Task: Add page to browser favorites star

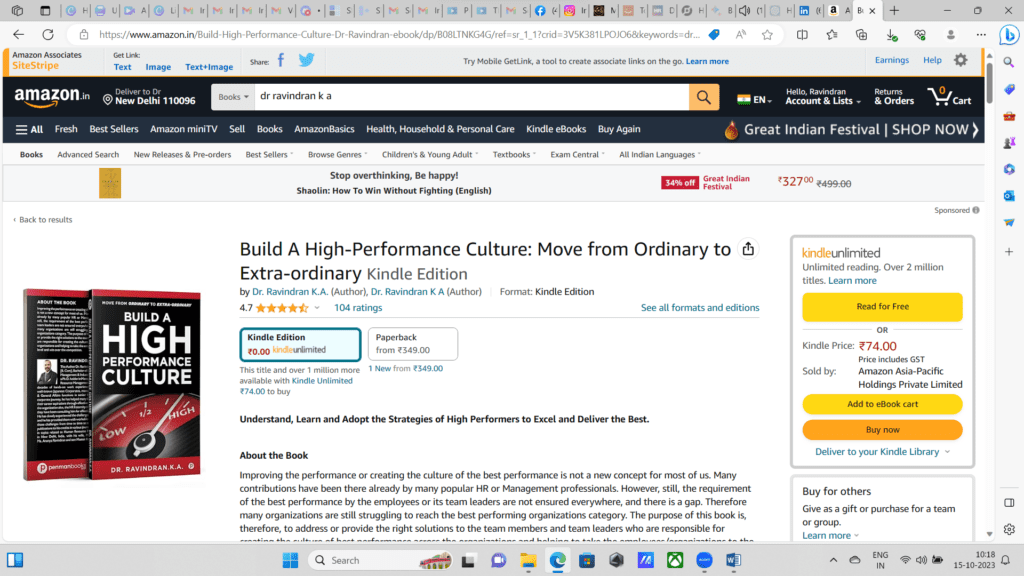Action: (x=767, y=35)
